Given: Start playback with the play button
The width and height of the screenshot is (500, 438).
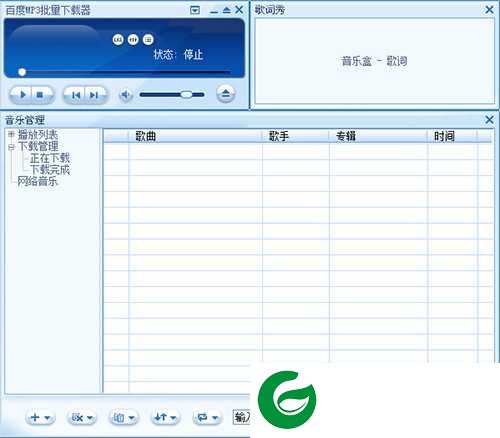Looking at the screenshot, I should (x=22, y=95).
